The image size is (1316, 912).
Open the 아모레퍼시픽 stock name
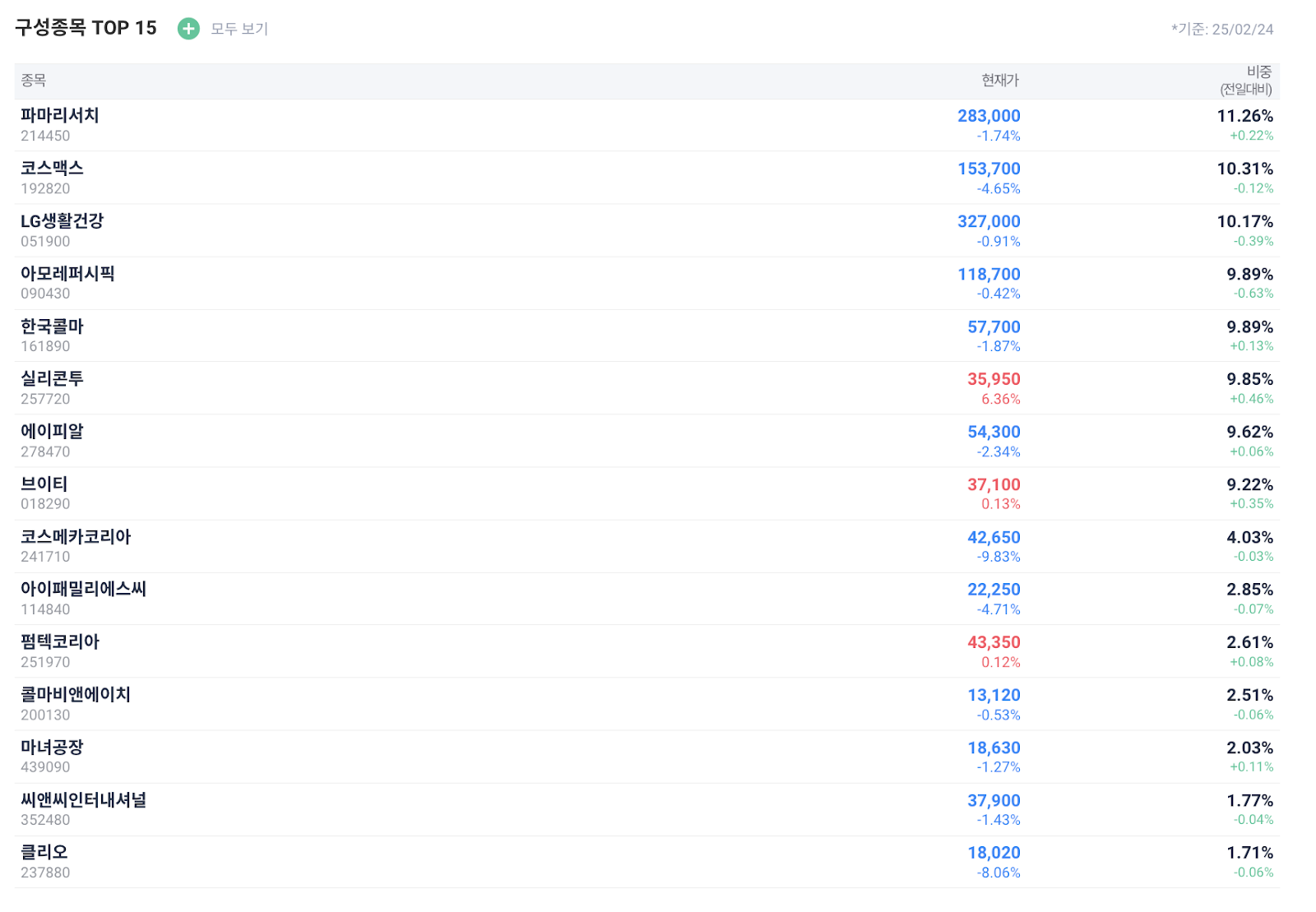click(x=67, y=274)
